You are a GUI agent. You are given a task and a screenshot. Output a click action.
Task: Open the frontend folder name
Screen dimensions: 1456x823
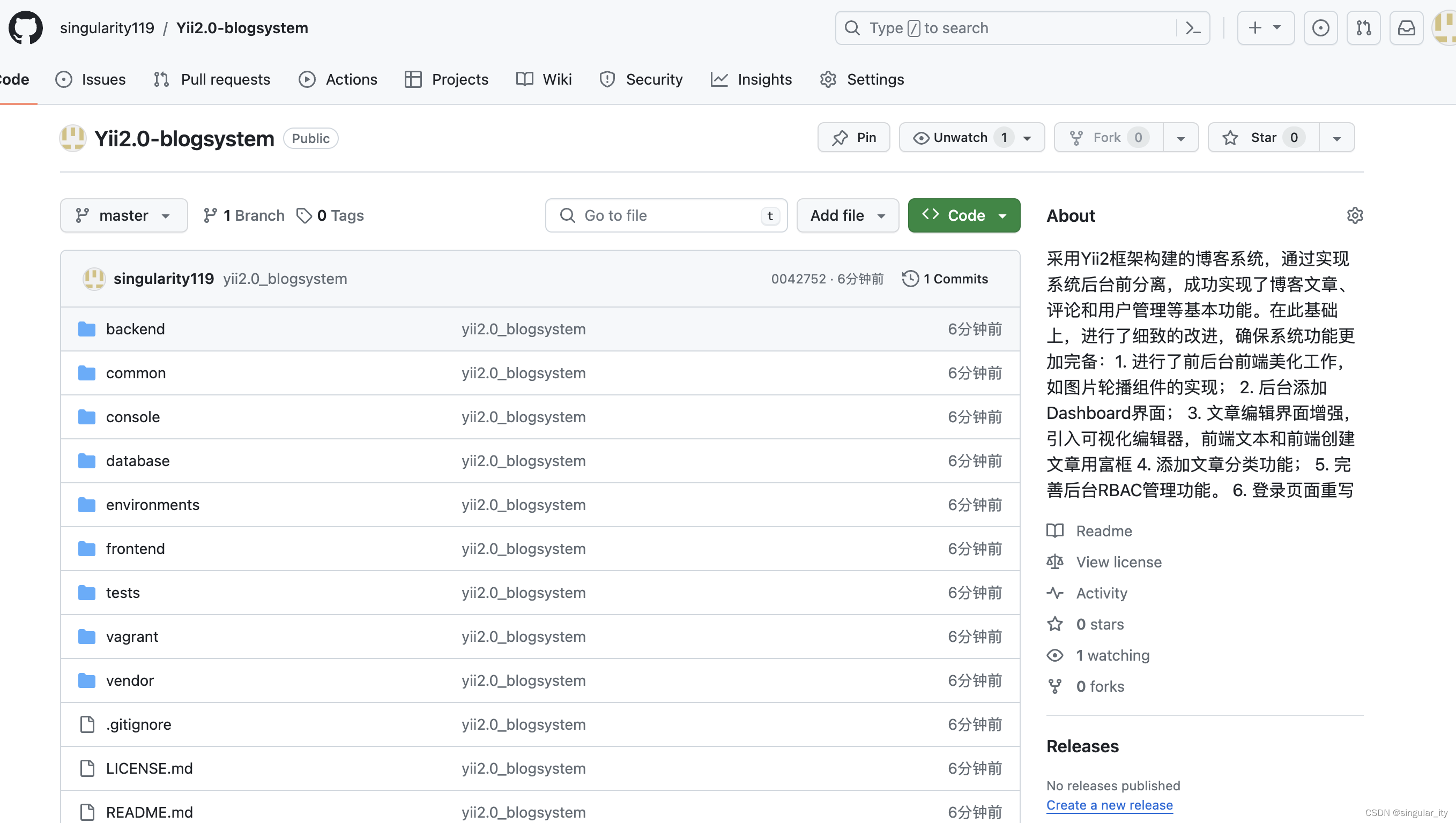(x=136, y=549)
